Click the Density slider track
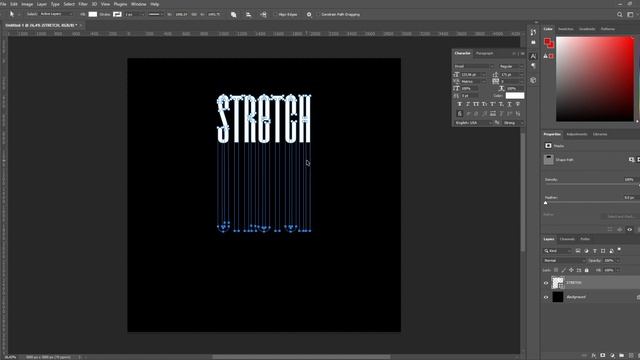This screenshot has width=640, height=360. click(x=591, y=184)
